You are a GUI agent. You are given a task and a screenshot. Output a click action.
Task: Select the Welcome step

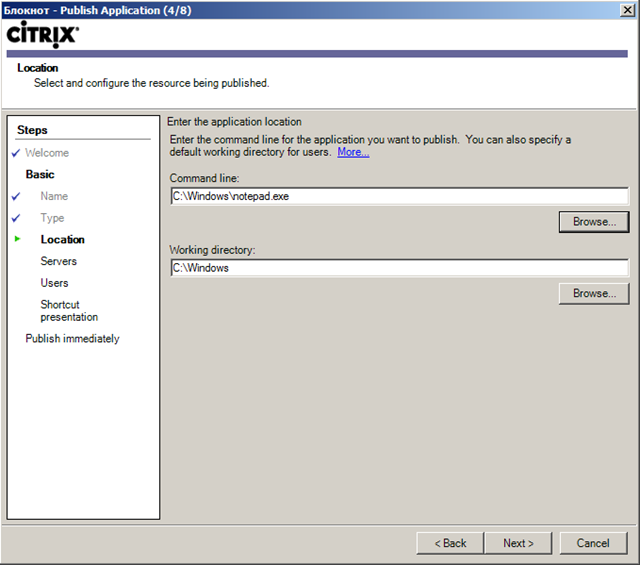click(x=47, y=153)
